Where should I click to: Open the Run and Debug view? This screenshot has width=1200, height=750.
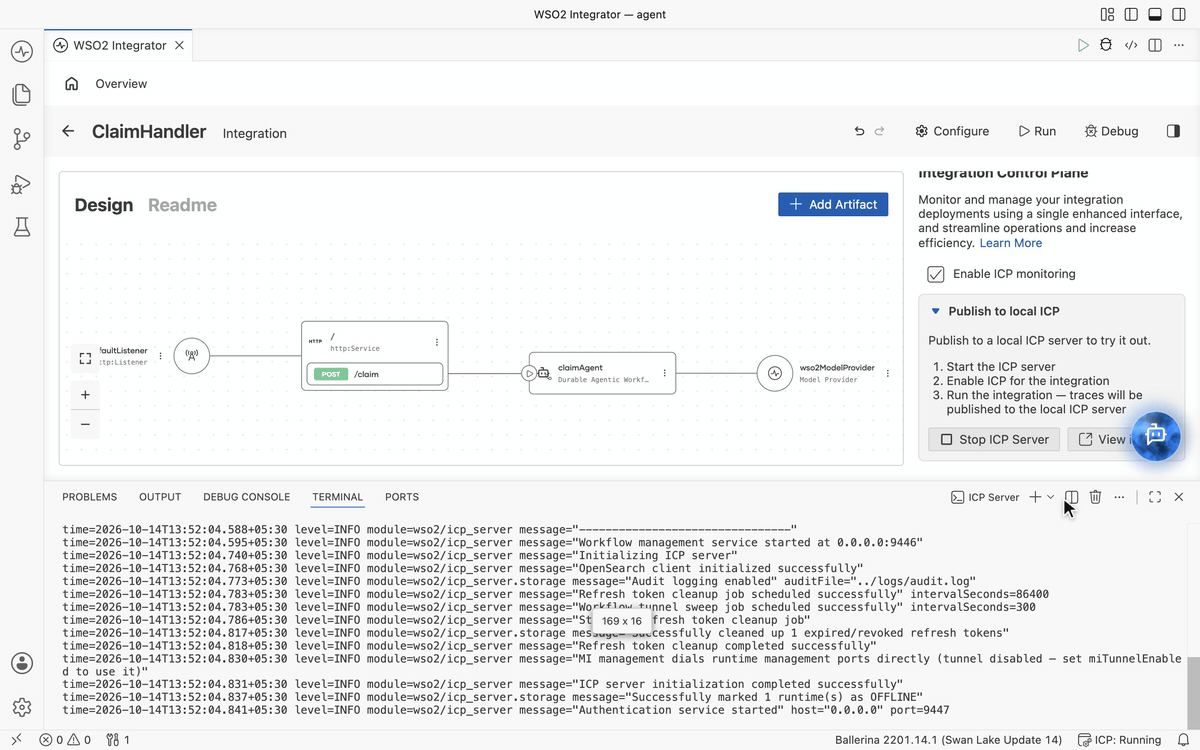click(x=22, y=184)
